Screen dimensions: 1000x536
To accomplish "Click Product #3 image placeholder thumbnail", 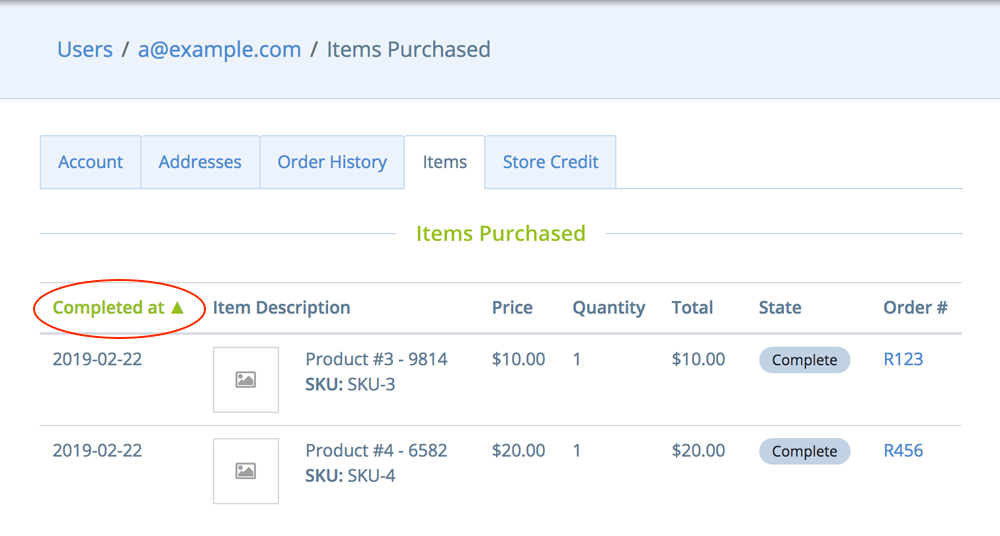I will pyautogui.click(x=246, y=380).
